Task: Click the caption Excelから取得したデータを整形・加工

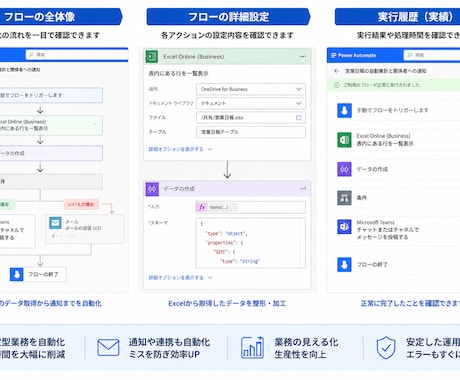Action: pyautogui.click(x=227, y=303)
